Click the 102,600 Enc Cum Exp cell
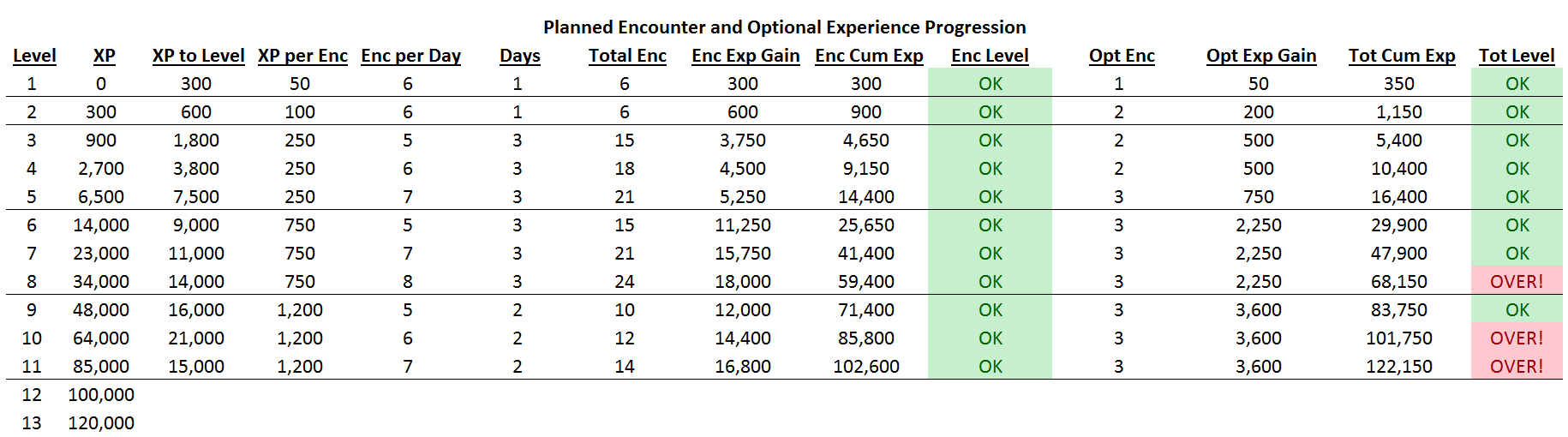The width and height of the screenshot is (1568, 437). click(865, 367)
